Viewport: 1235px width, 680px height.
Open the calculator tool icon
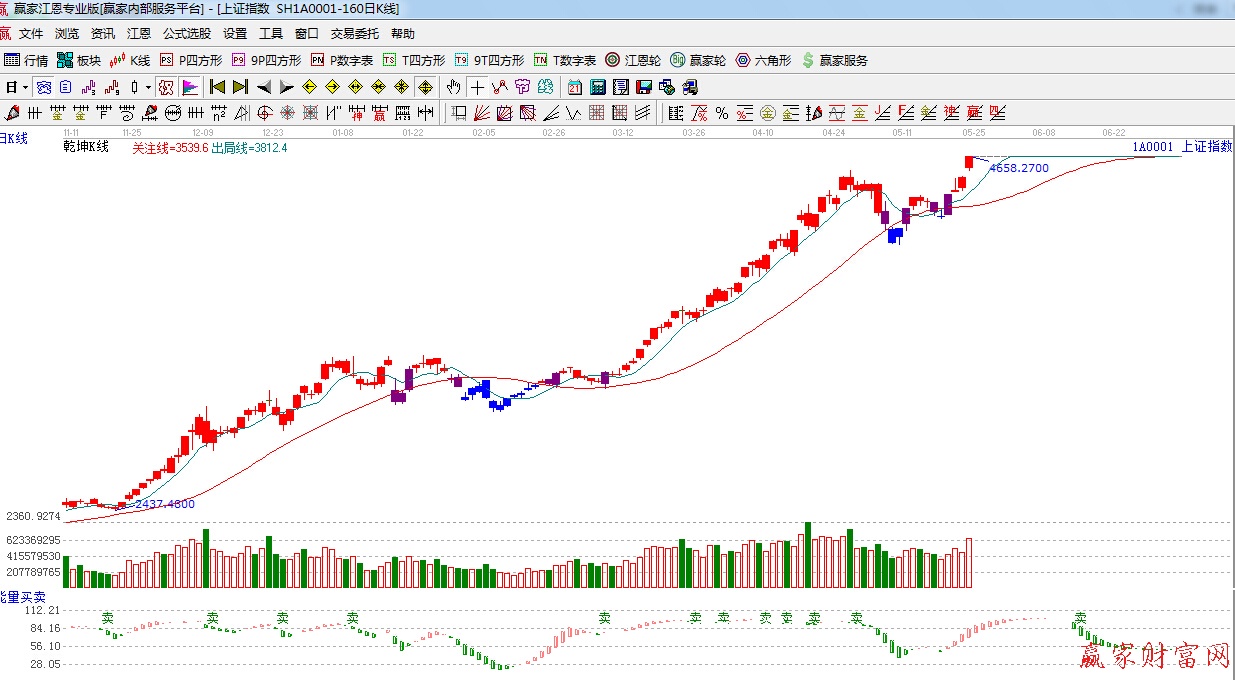click(x=598, y=87)
